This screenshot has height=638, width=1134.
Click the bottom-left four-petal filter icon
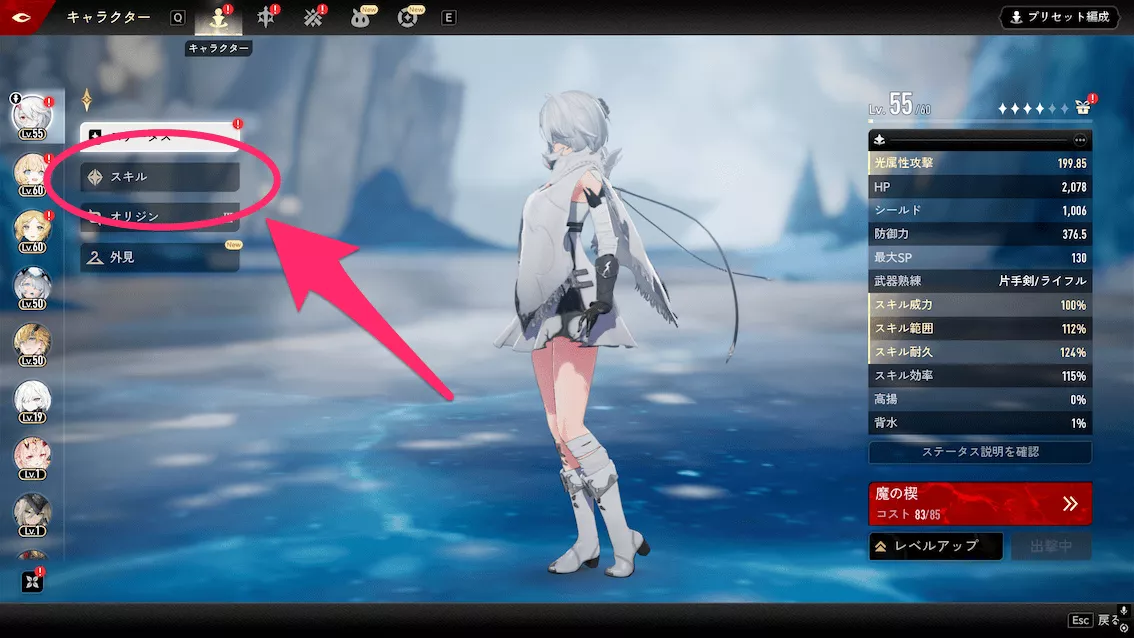pyautogui.click(x=32, y=582)
